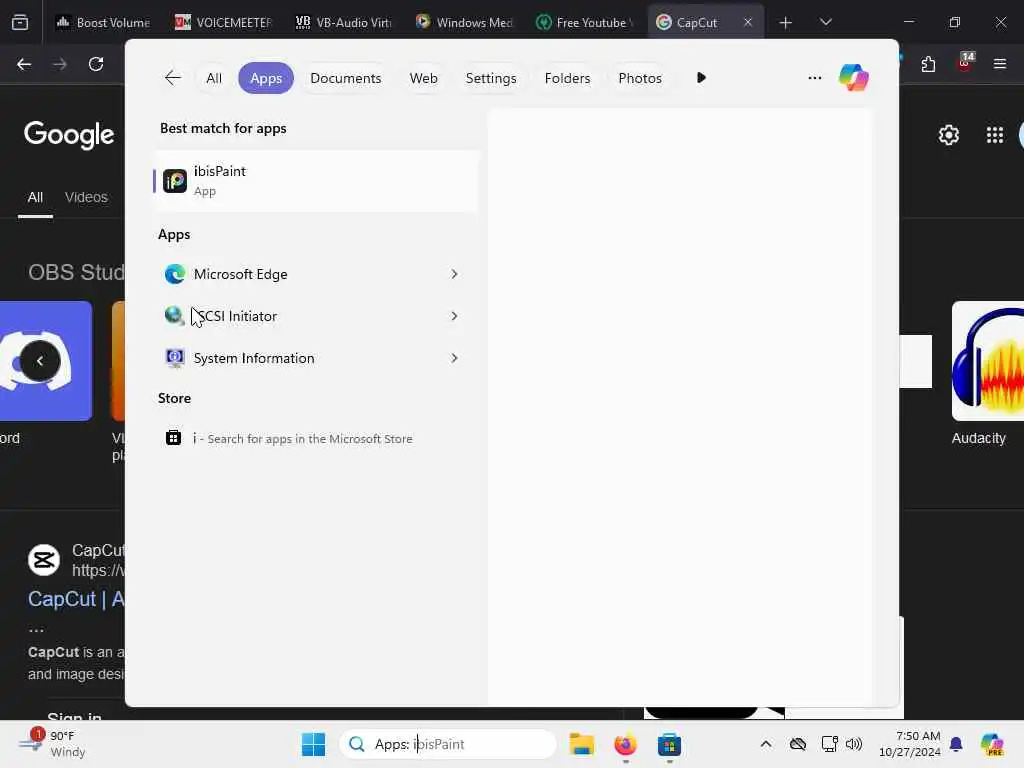Go back in search panel

[172, 78]
